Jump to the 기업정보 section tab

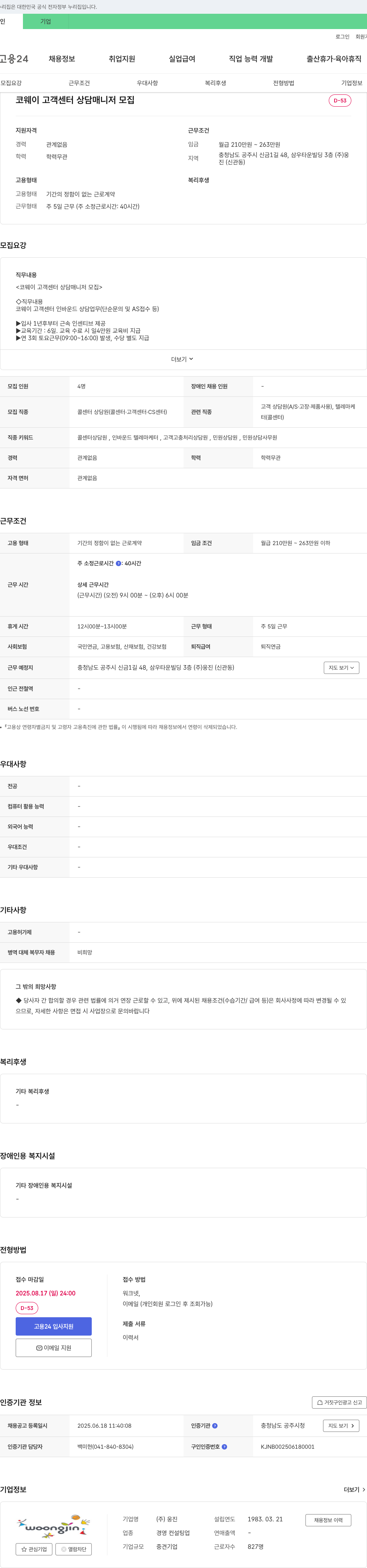pyautogui.click(x=352, y=83)
